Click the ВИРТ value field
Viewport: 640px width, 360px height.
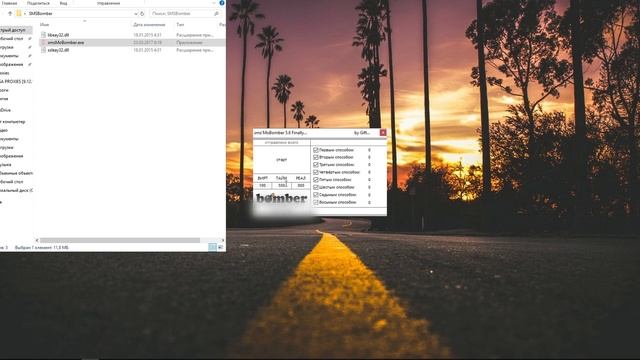tap(262, 185)
